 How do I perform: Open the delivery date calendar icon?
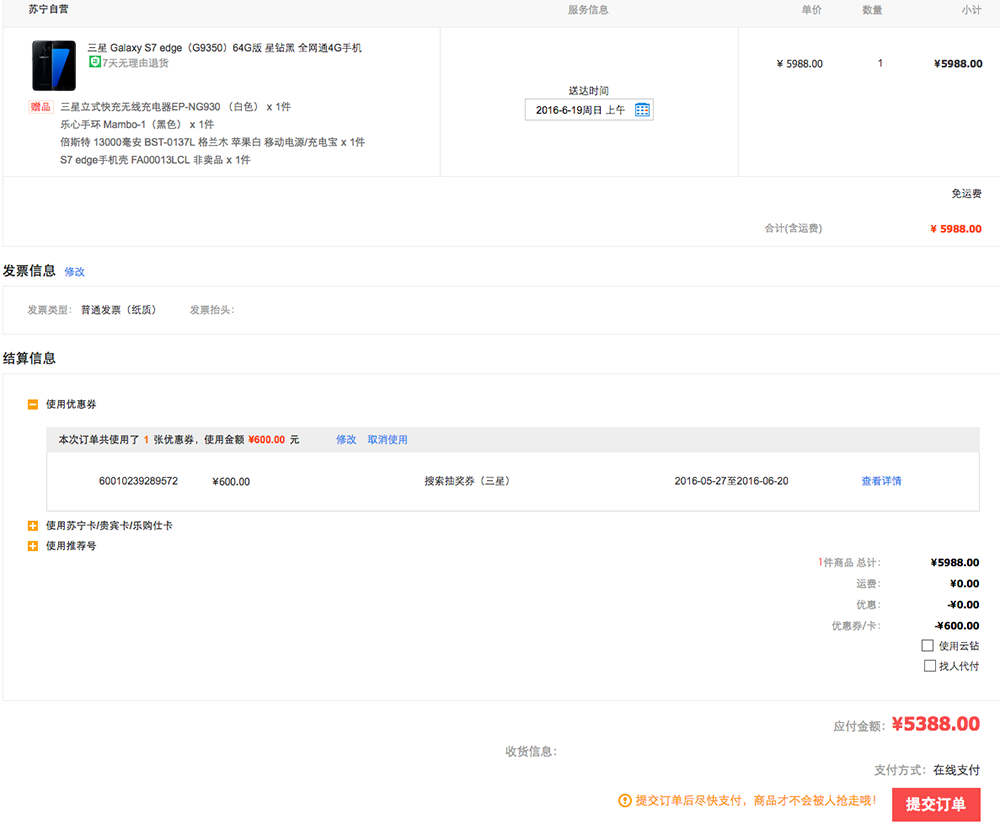642,110
